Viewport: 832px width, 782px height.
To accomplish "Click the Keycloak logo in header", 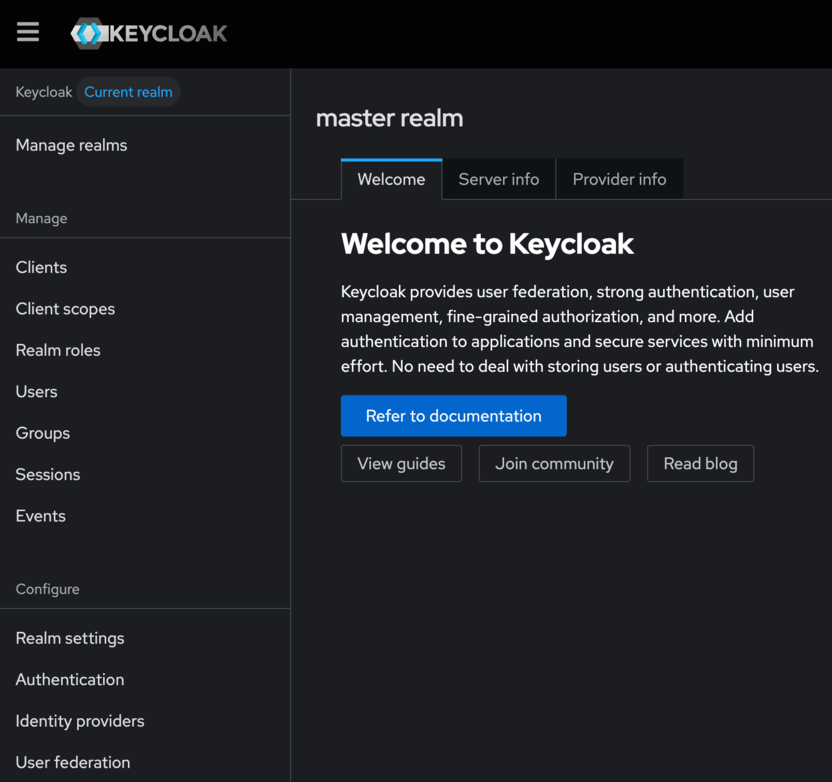I will pyautogui.click(x=149, y=33).
